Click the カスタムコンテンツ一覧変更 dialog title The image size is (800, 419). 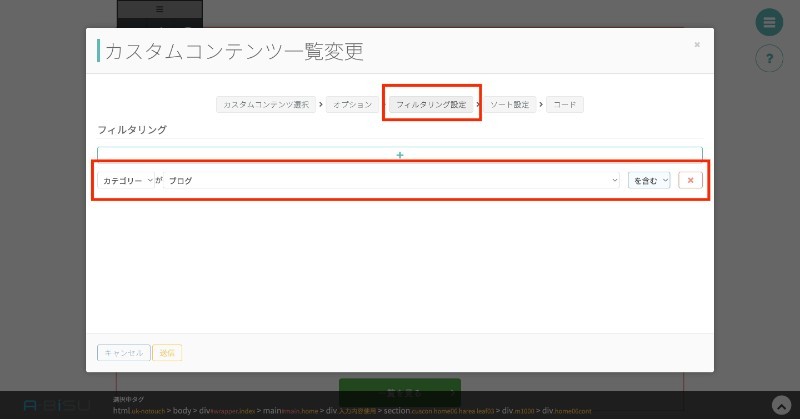pos(234,51)
